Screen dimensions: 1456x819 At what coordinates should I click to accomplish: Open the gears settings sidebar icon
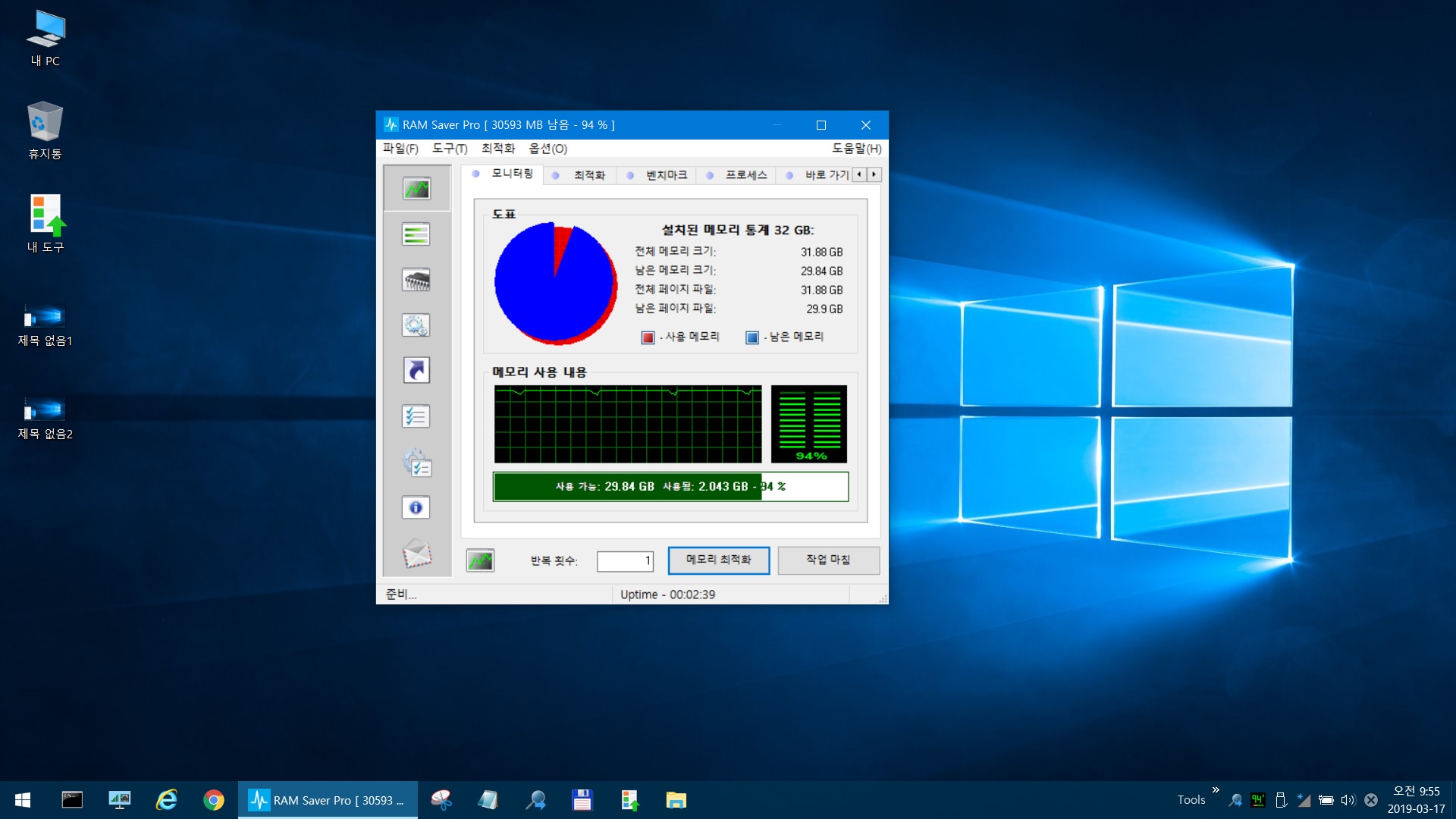(x=416, y=325)
